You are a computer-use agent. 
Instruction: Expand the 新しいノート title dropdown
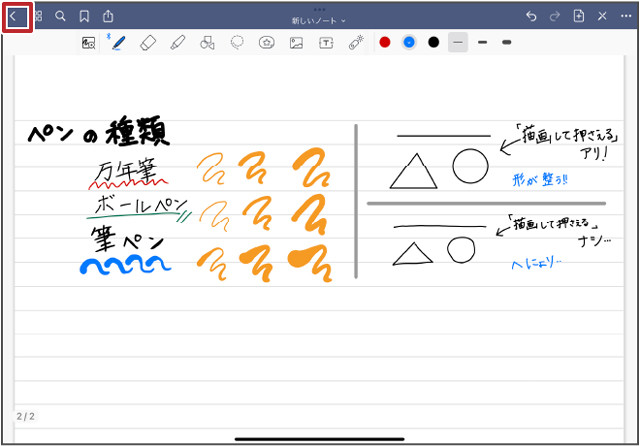(x=320, y=20)
